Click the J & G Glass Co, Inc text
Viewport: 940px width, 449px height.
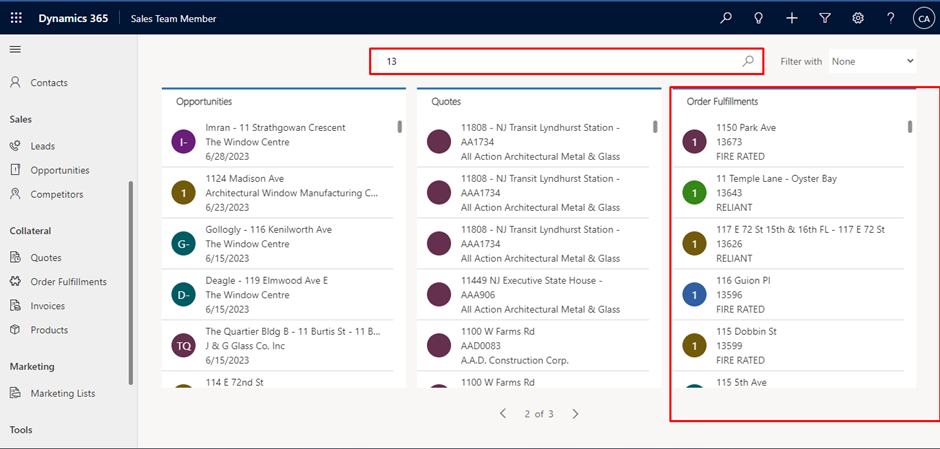point(245,346)
